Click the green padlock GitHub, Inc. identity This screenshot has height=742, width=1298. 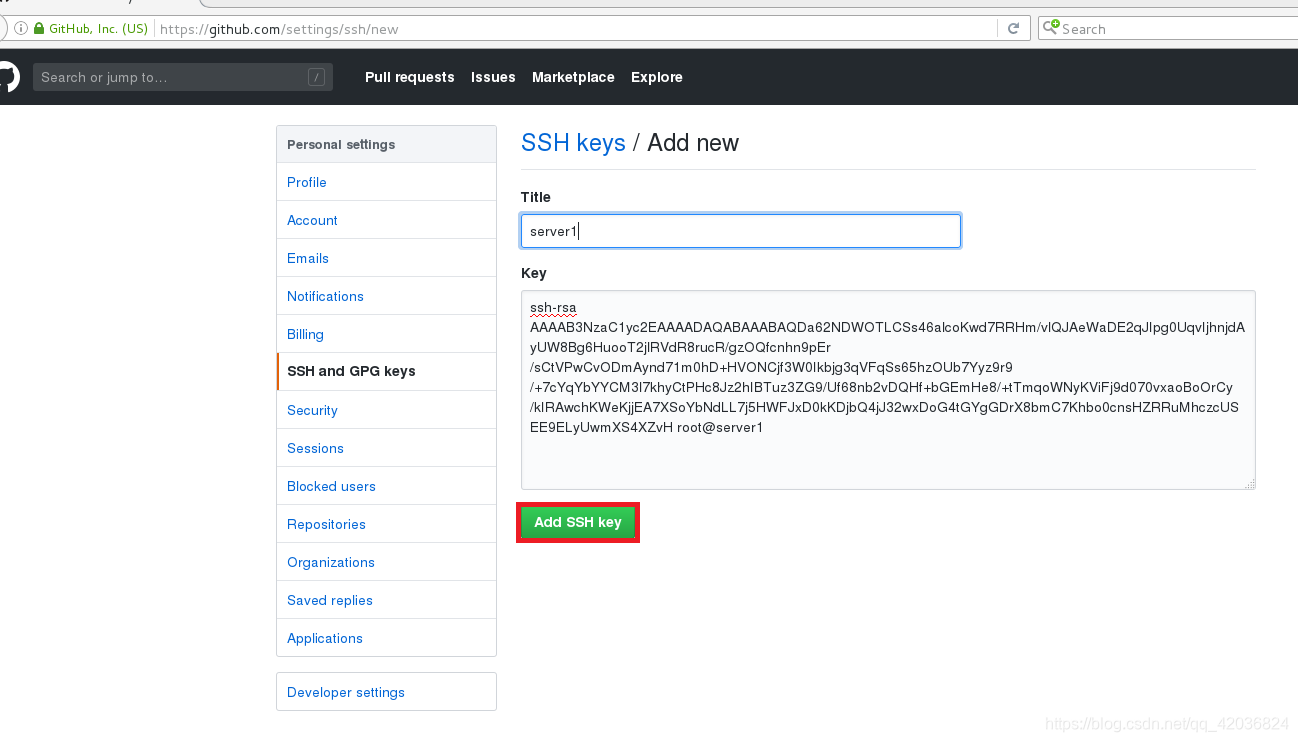click(91, 29)
